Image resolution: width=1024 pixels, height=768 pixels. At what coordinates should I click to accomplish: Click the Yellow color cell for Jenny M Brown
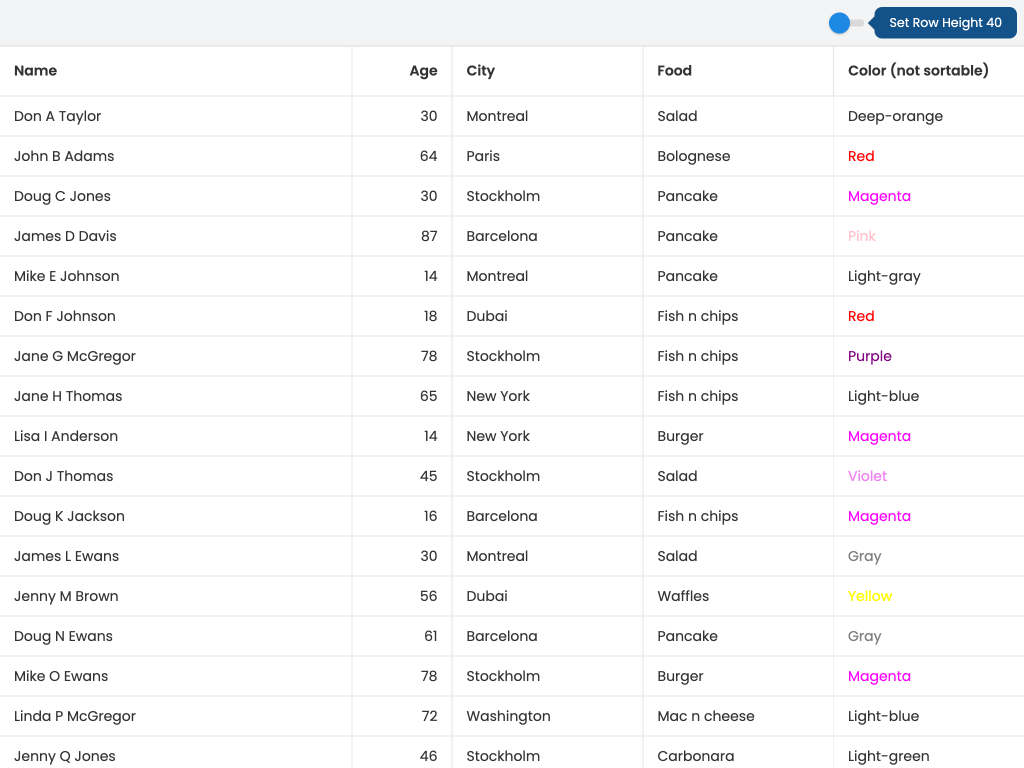coord(870,596)
